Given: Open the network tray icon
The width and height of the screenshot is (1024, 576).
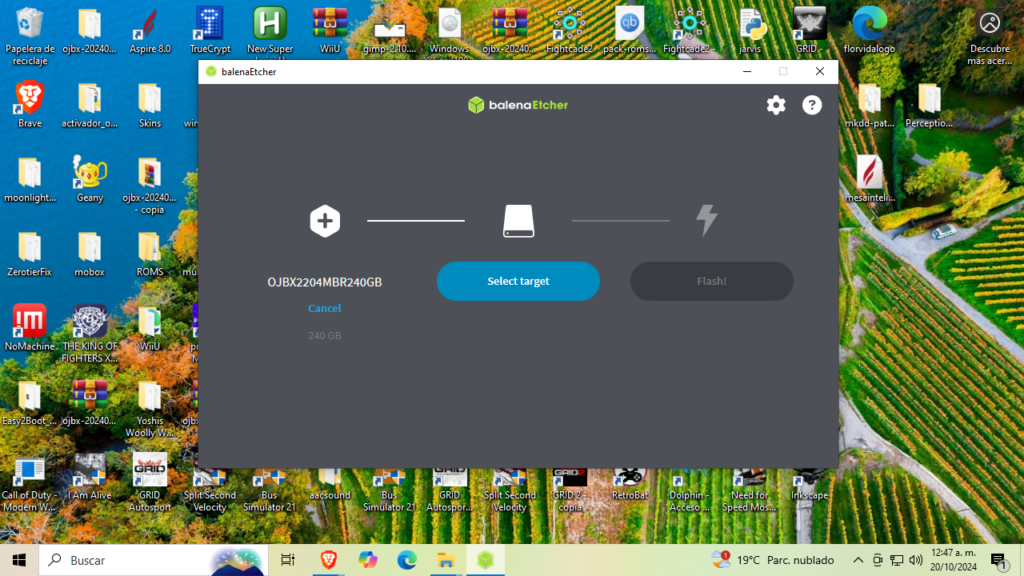Looking at the screenshot, I should [x=897, y=560].
